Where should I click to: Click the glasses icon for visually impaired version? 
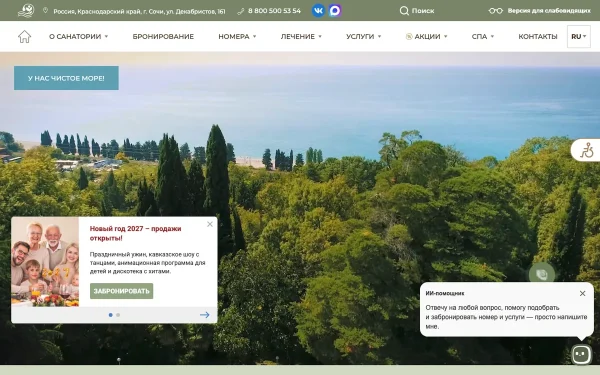tap(496, 11)
